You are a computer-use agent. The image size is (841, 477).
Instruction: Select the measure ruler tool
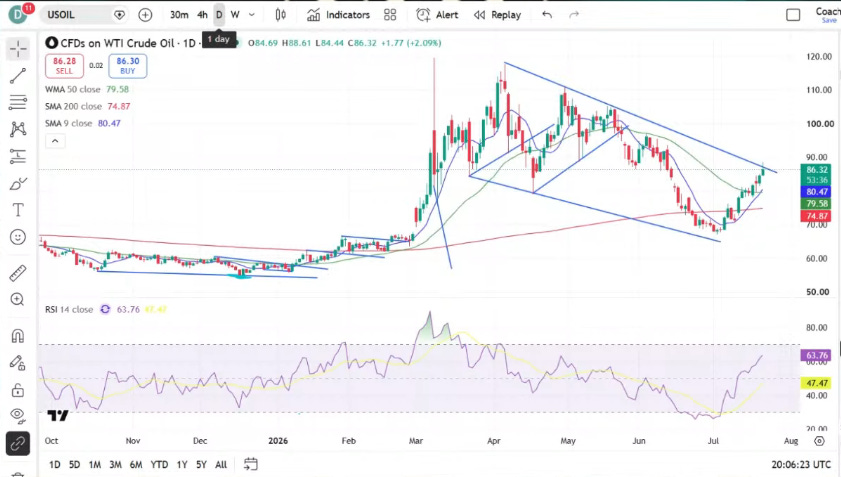click(x=18, y=273)
